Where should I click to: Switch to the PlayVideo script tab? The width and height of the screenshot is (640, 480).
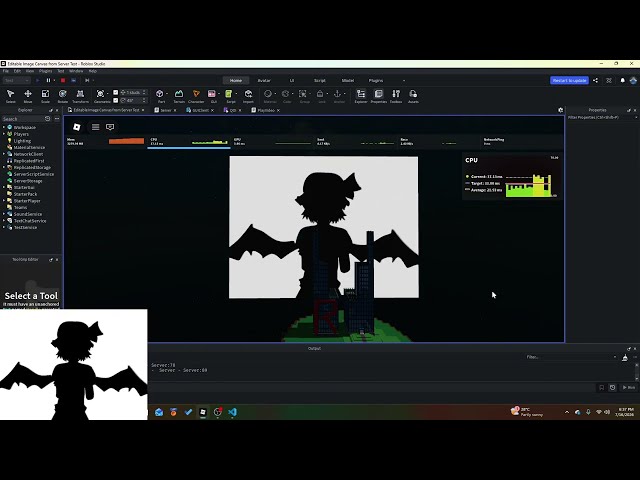pos(266,110)
